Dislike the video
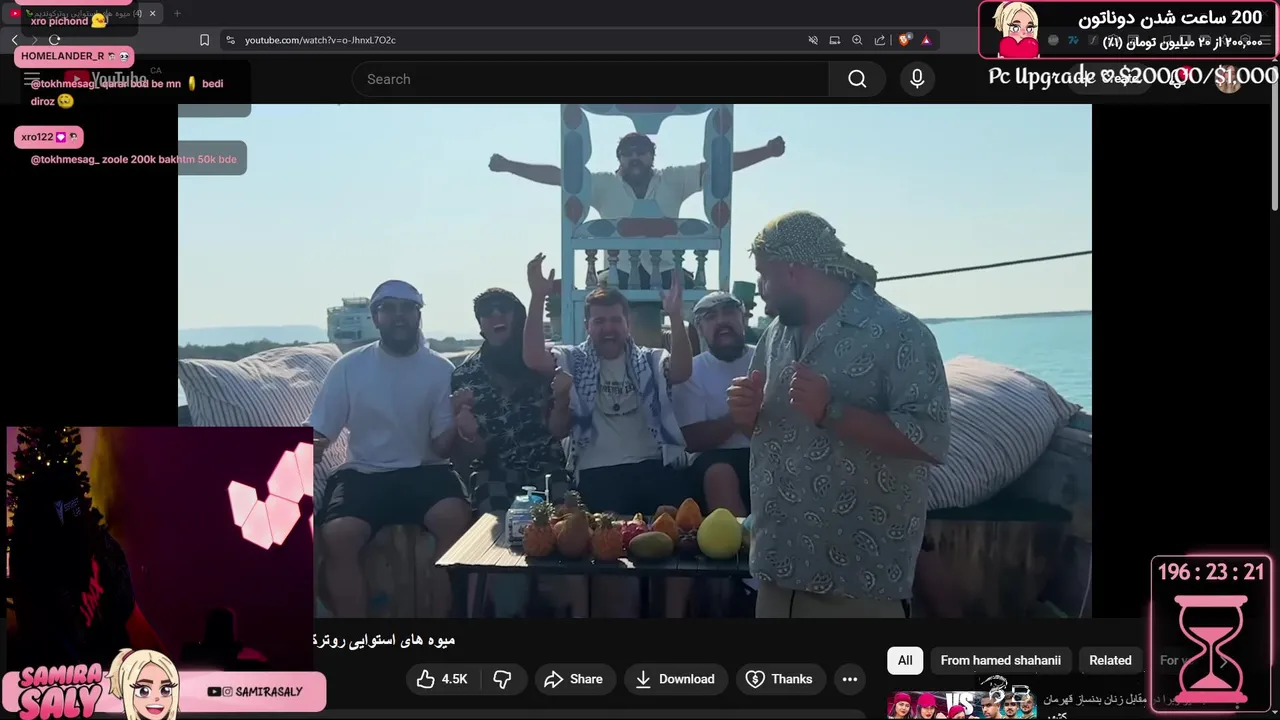Viewport: 1280px width, 720px height. tap(503, 679)
